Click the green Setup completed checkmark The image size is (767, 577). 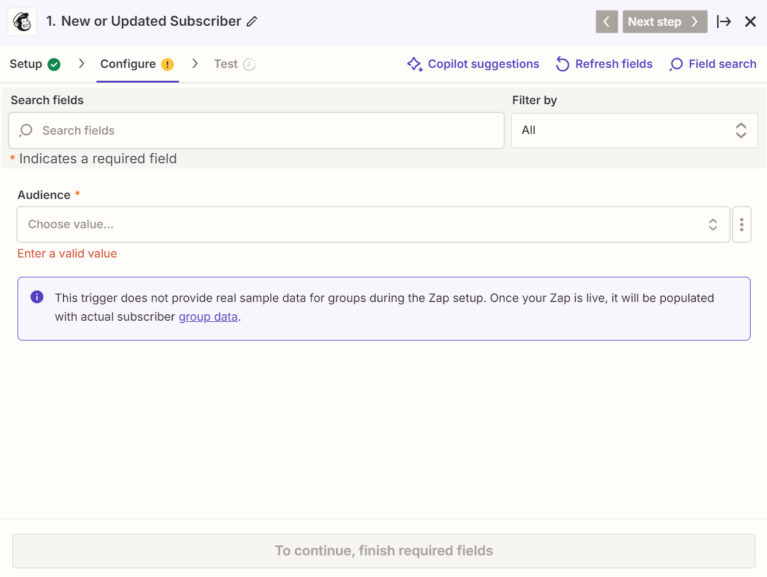54,64
